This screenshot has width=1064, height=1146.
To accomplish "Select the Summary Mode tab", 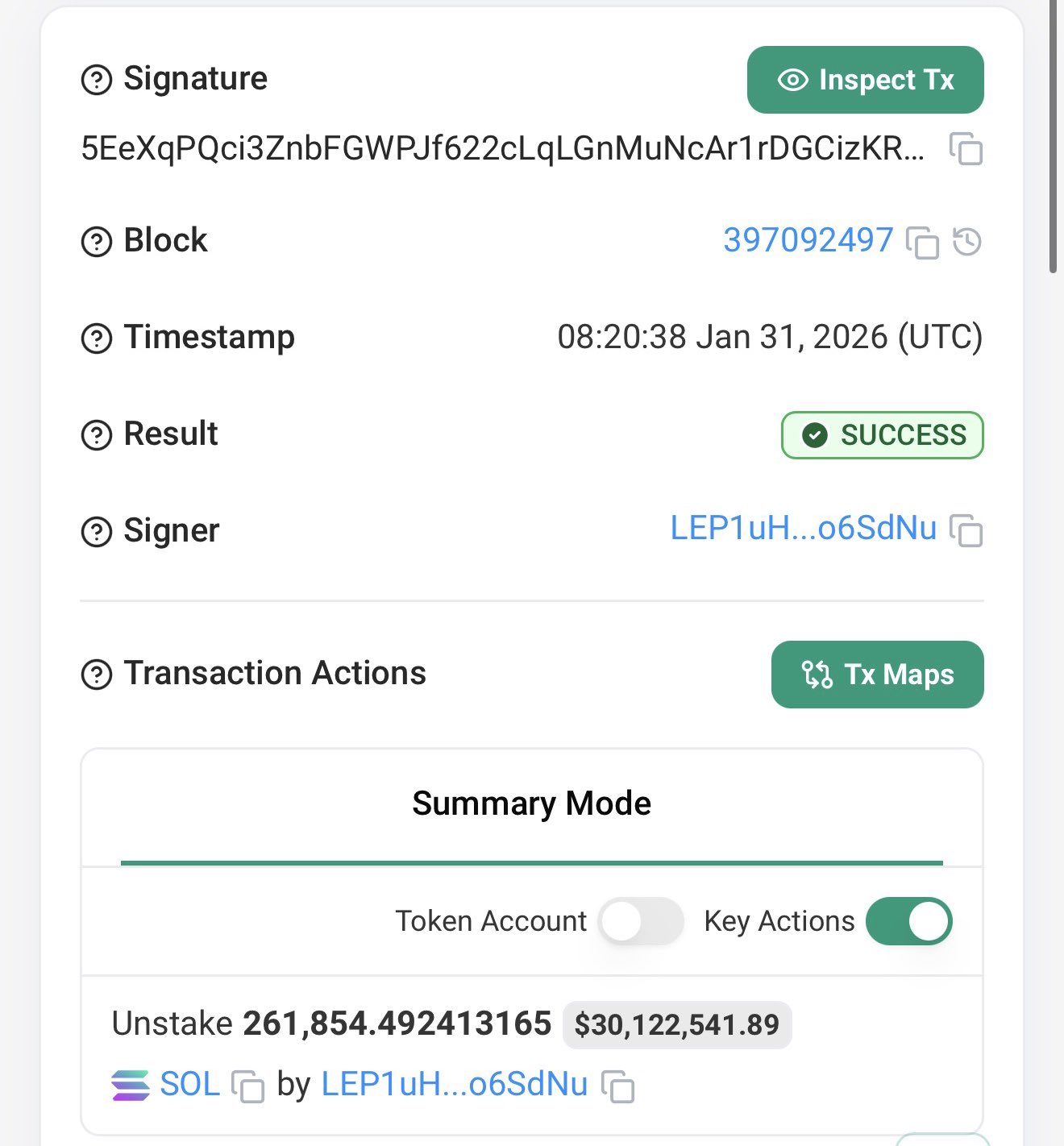I will coord(531,804).
